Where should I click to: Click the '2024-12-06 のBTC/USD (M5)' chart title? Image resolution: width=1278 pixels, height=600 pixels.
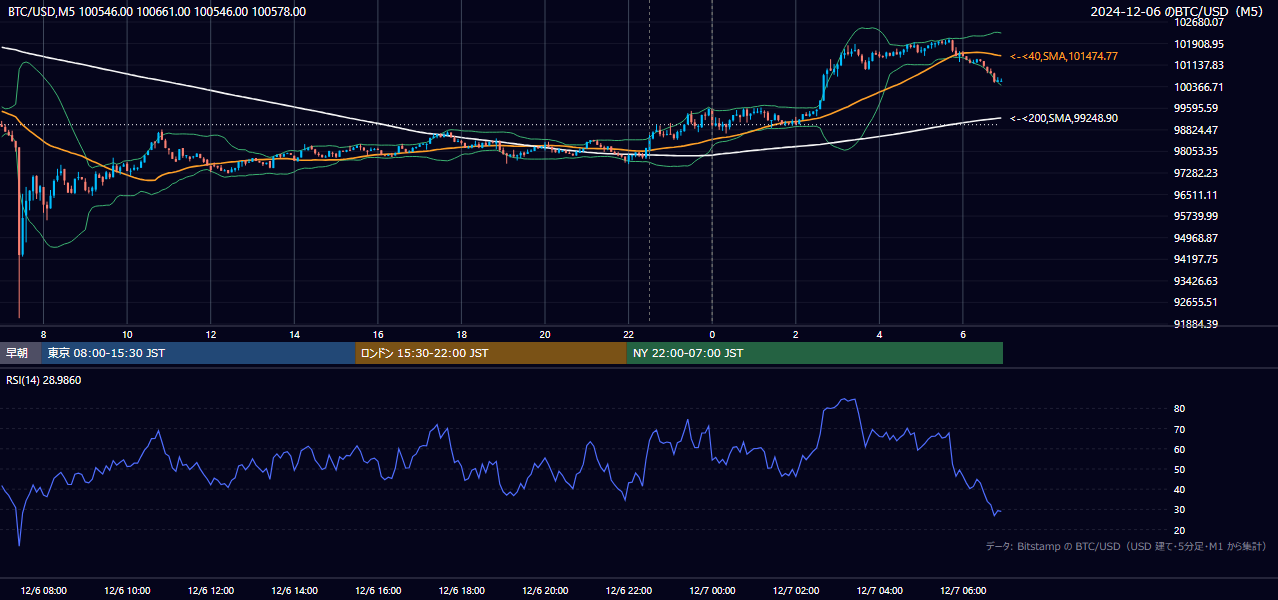(x=1178, y=12)
